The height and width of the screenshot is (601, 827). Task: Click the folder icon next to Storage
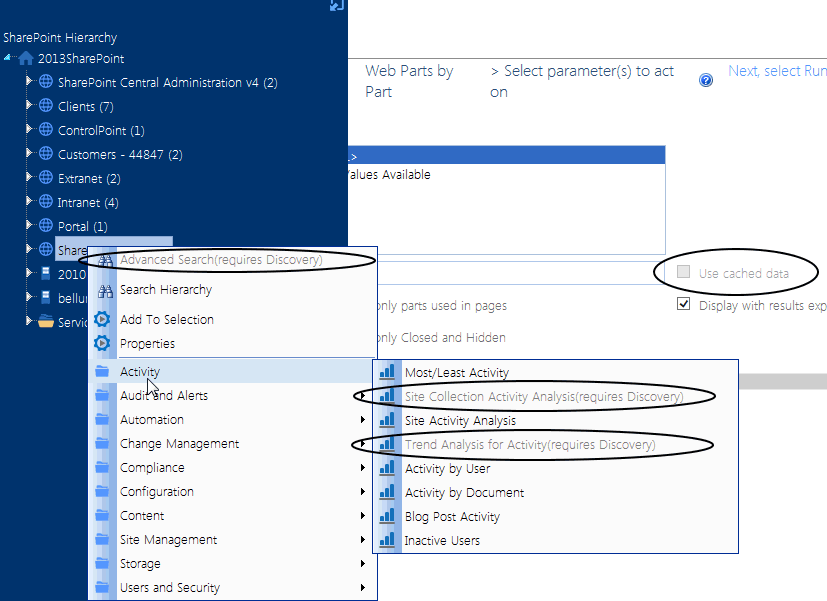[103, 563]
